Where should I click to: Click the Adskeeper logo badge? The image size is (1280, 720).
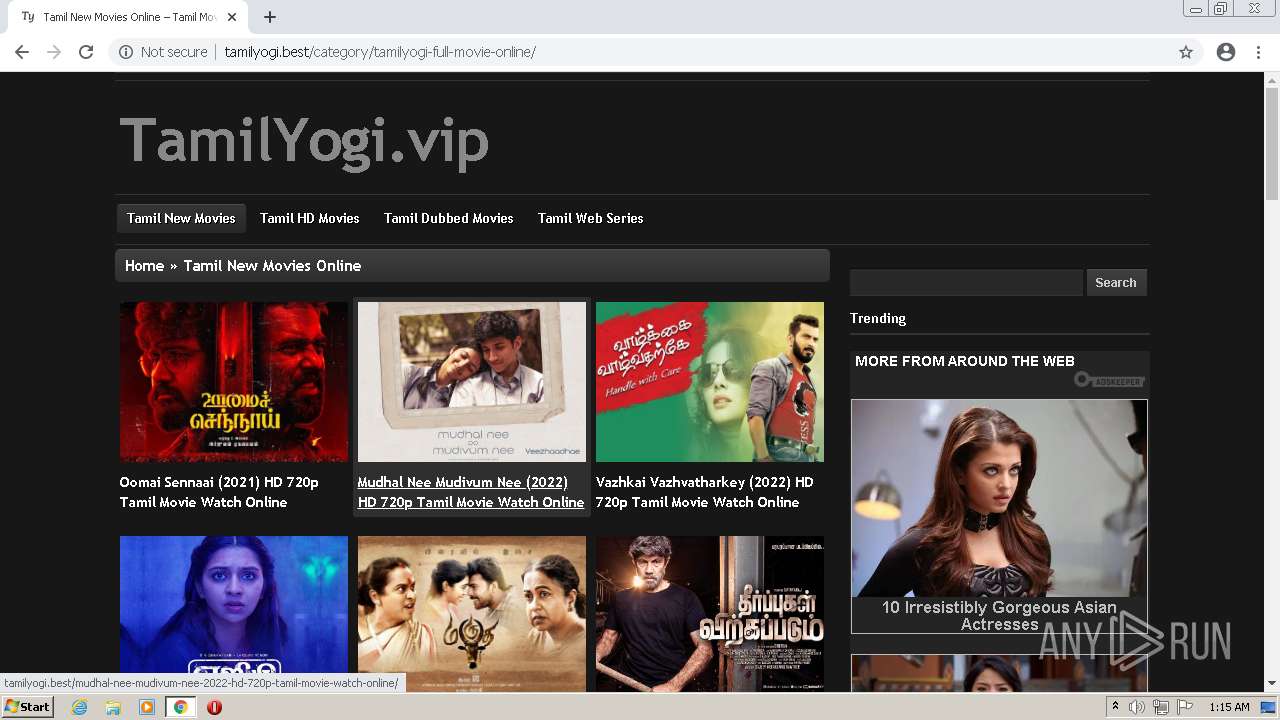pos(1110,380)
